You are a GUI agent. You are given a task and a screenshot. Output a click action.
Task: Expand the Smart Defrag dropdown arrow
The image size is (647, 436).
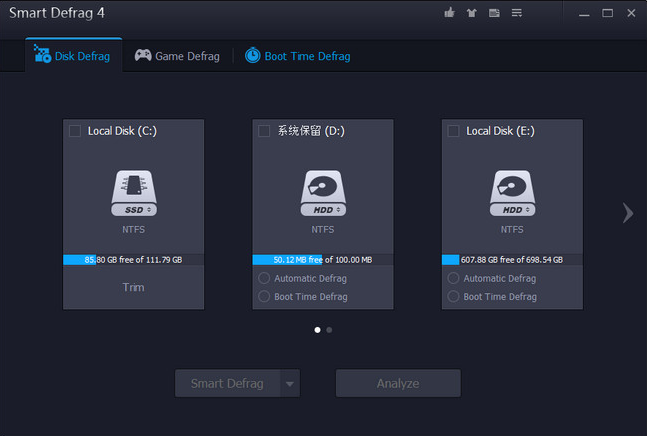click(290, 384)
